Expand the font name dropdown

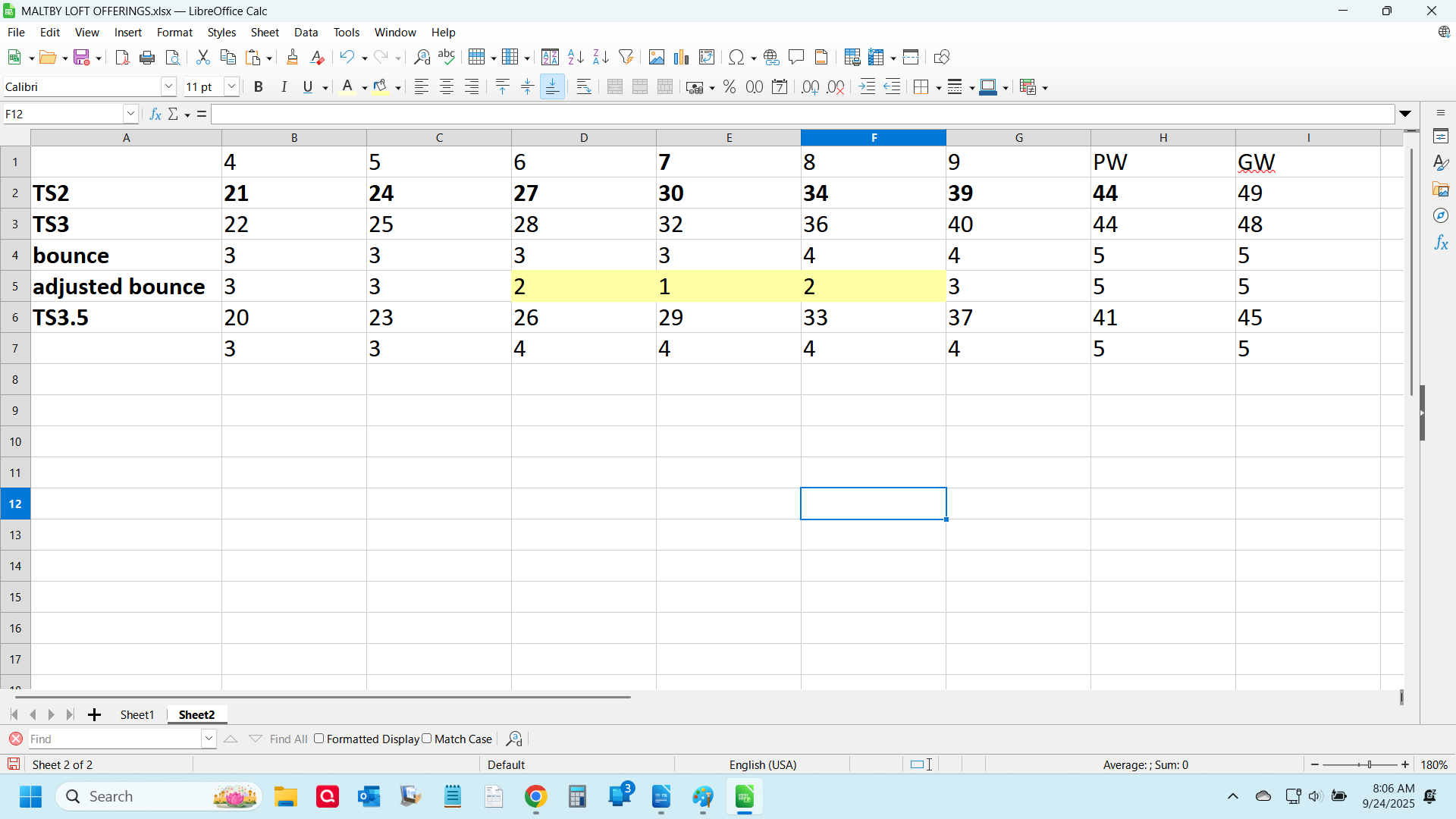click(x=168, y=87)
